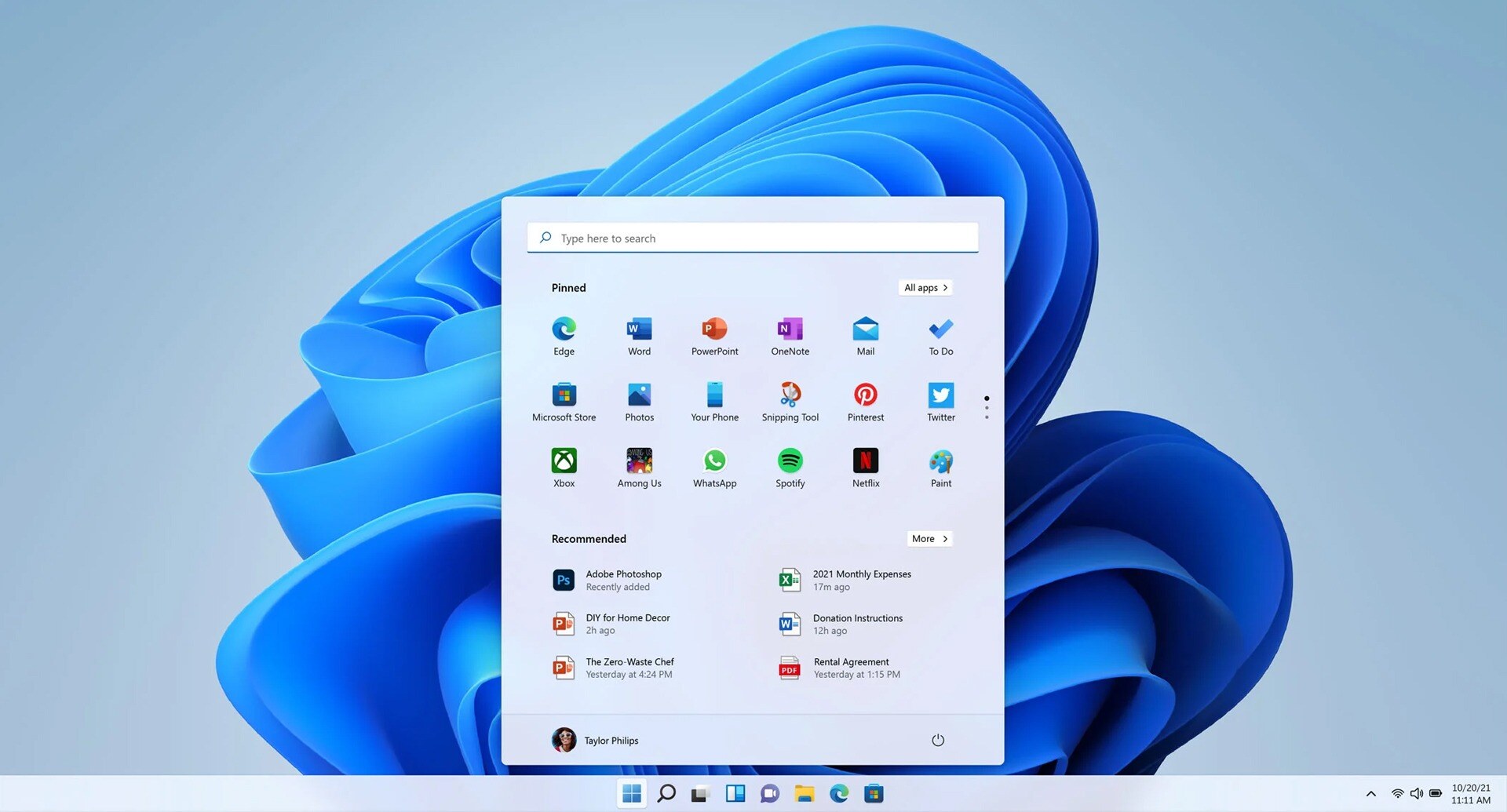Launch Edge from the pinned apps
Screen dimensions: 1507x812
(564, 336)
